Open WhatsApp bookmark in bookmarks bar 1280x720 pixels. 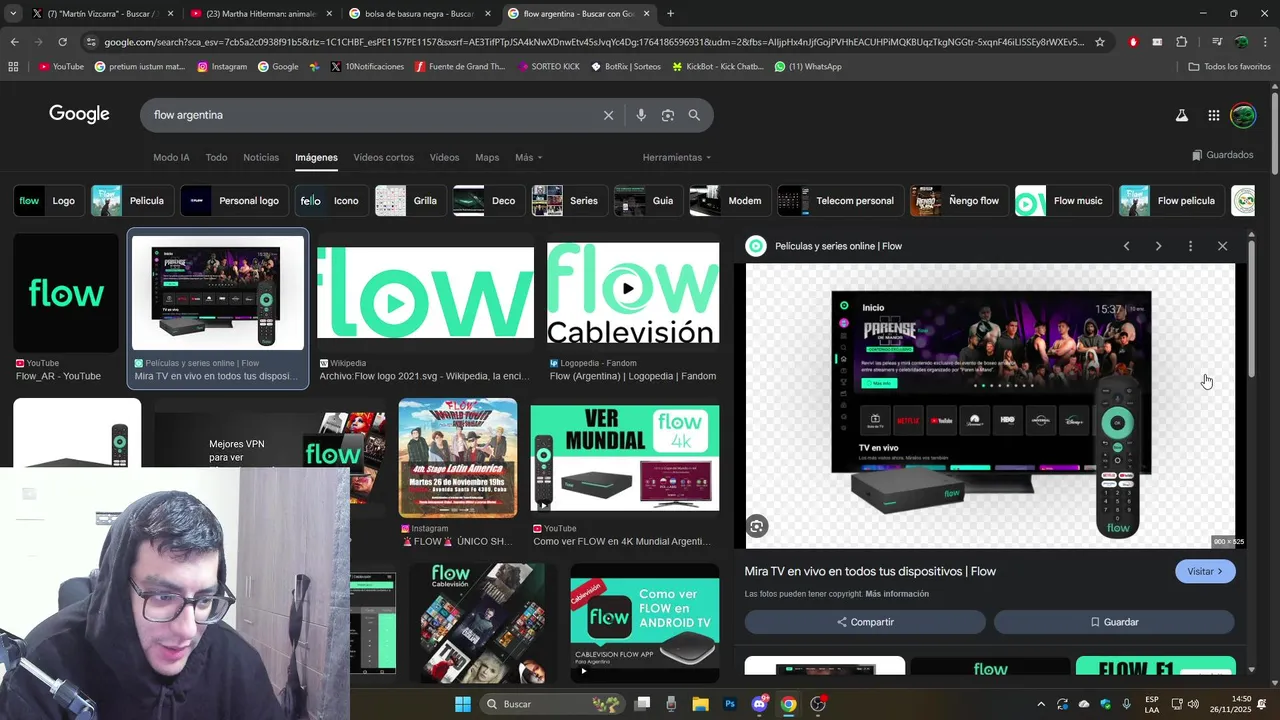(808, 67)
